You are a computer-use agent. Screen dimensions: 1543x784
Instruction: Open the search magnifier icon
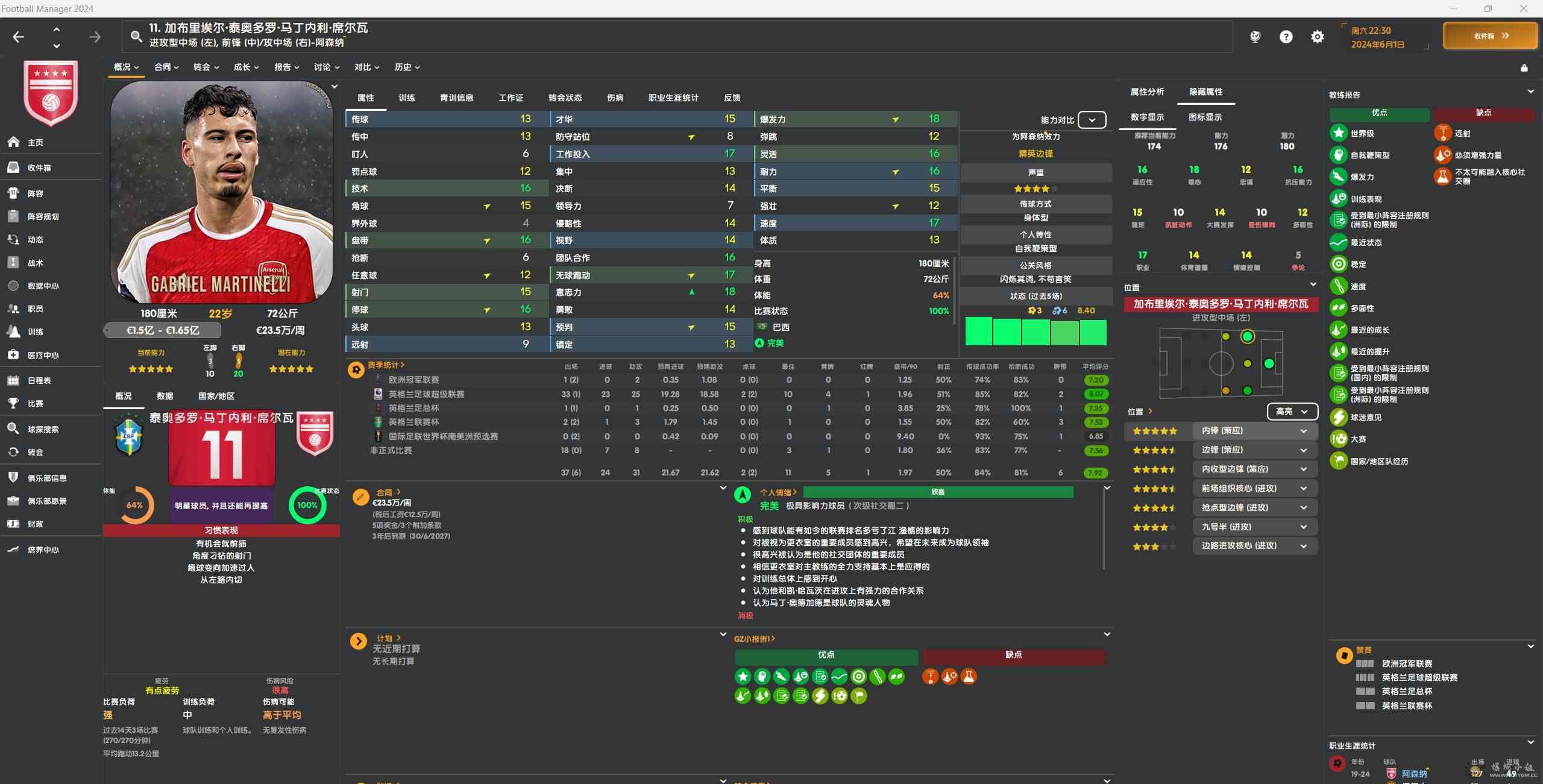136,37
